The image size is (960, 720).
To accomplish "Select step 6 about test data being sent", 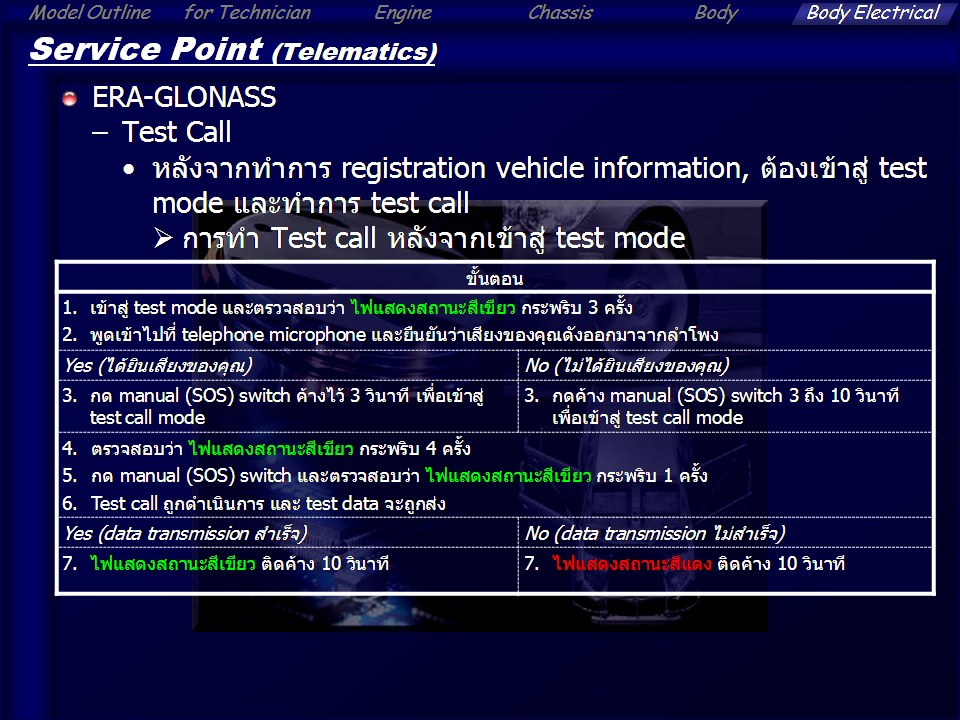I will click(x=253, y=504).
